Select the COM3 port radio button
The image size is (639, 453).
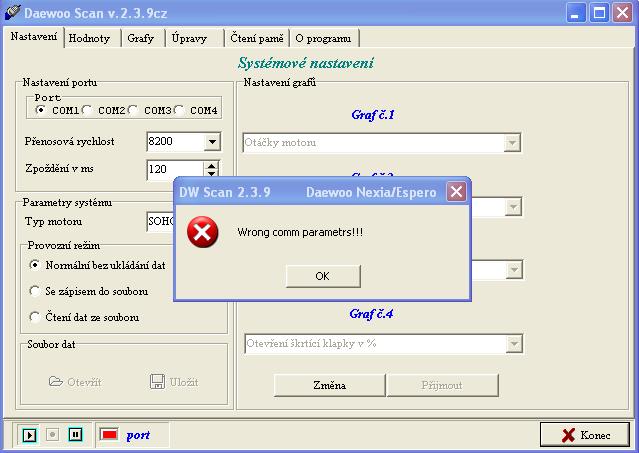[132, 110]
